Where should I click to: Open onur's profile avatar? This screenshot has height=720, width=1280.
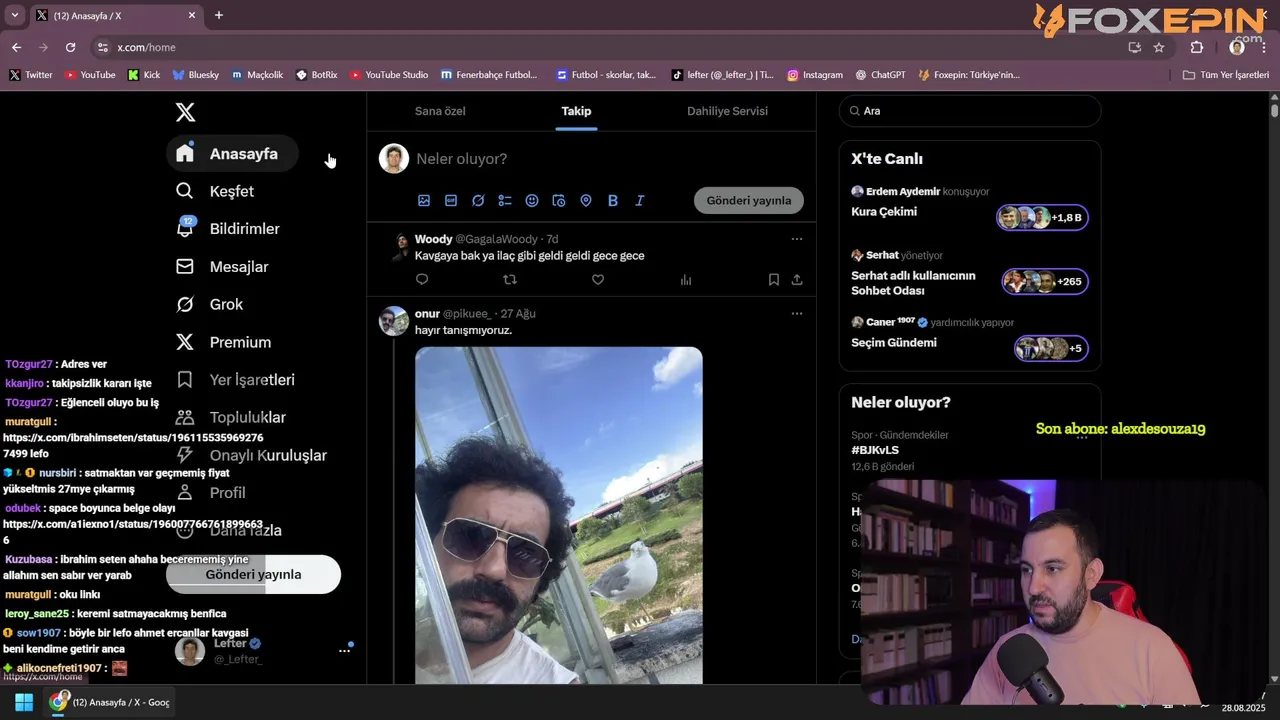(394, 321)
